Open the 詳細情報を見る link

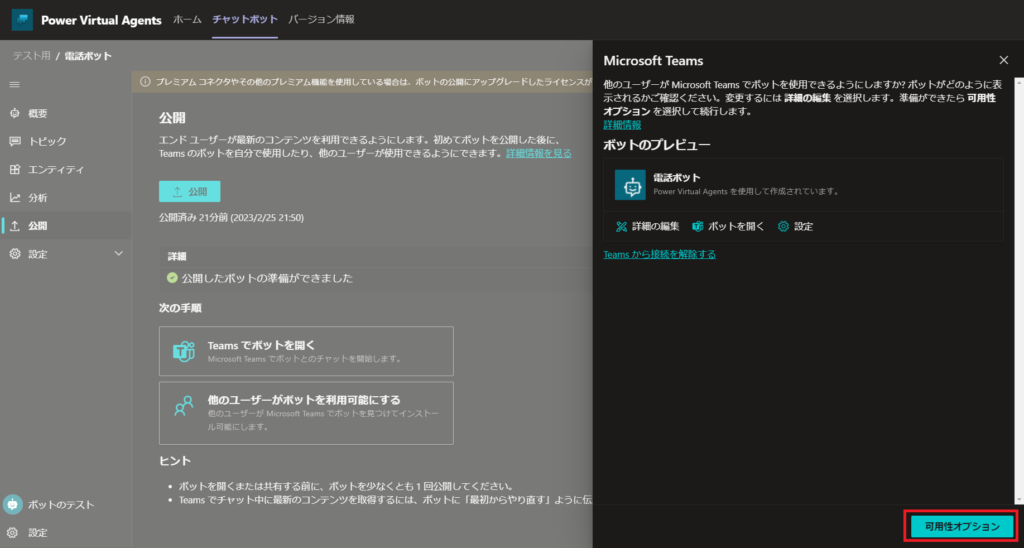[x=539, y=153]
